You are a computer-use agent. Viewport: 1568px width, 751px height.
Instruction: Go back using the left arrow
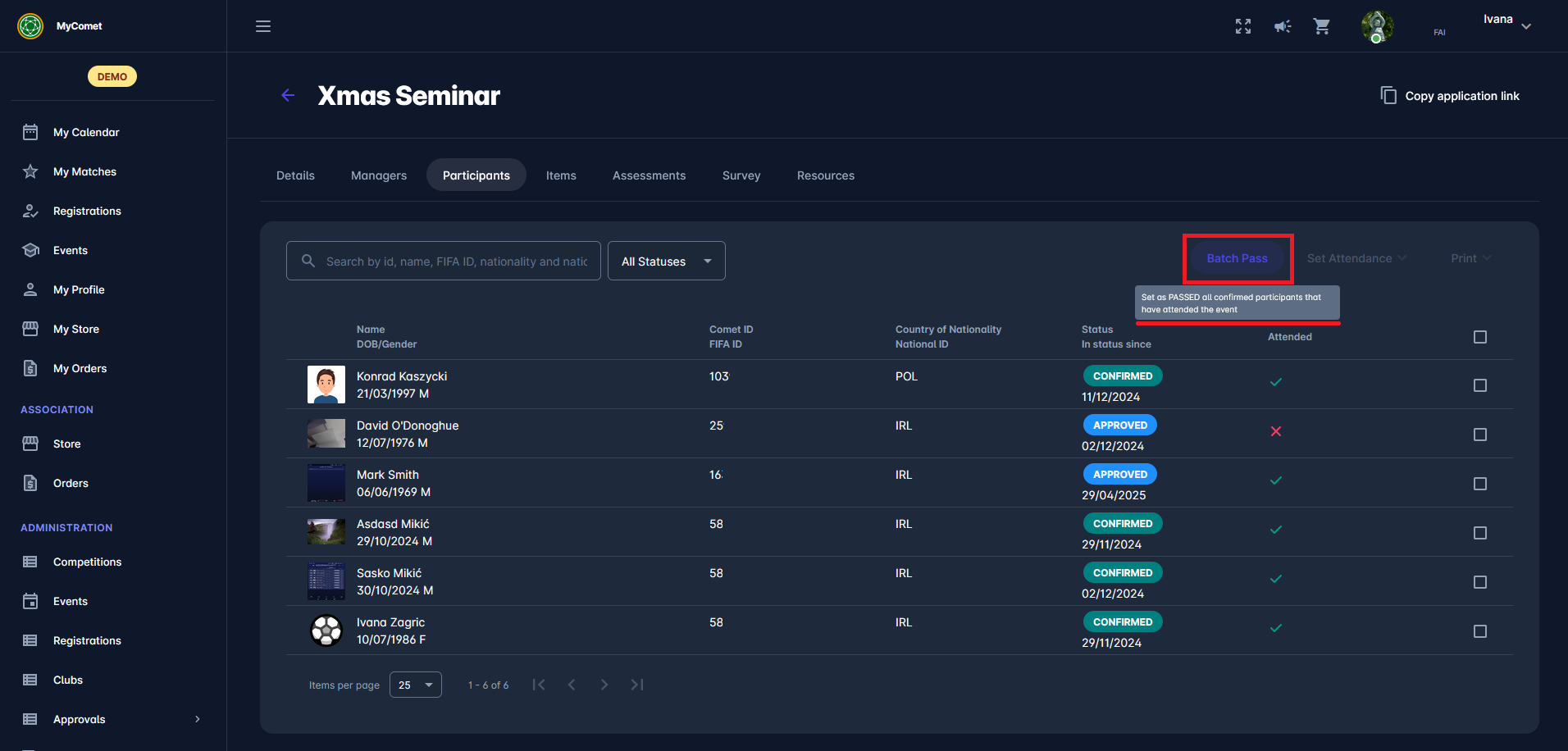click(288, 95)
